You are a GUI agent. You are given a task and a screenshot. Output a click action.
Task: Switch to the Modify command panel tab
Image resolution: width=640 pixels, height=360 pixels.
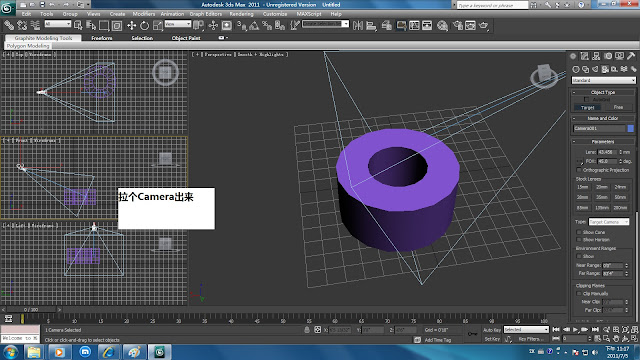[584, 56]
